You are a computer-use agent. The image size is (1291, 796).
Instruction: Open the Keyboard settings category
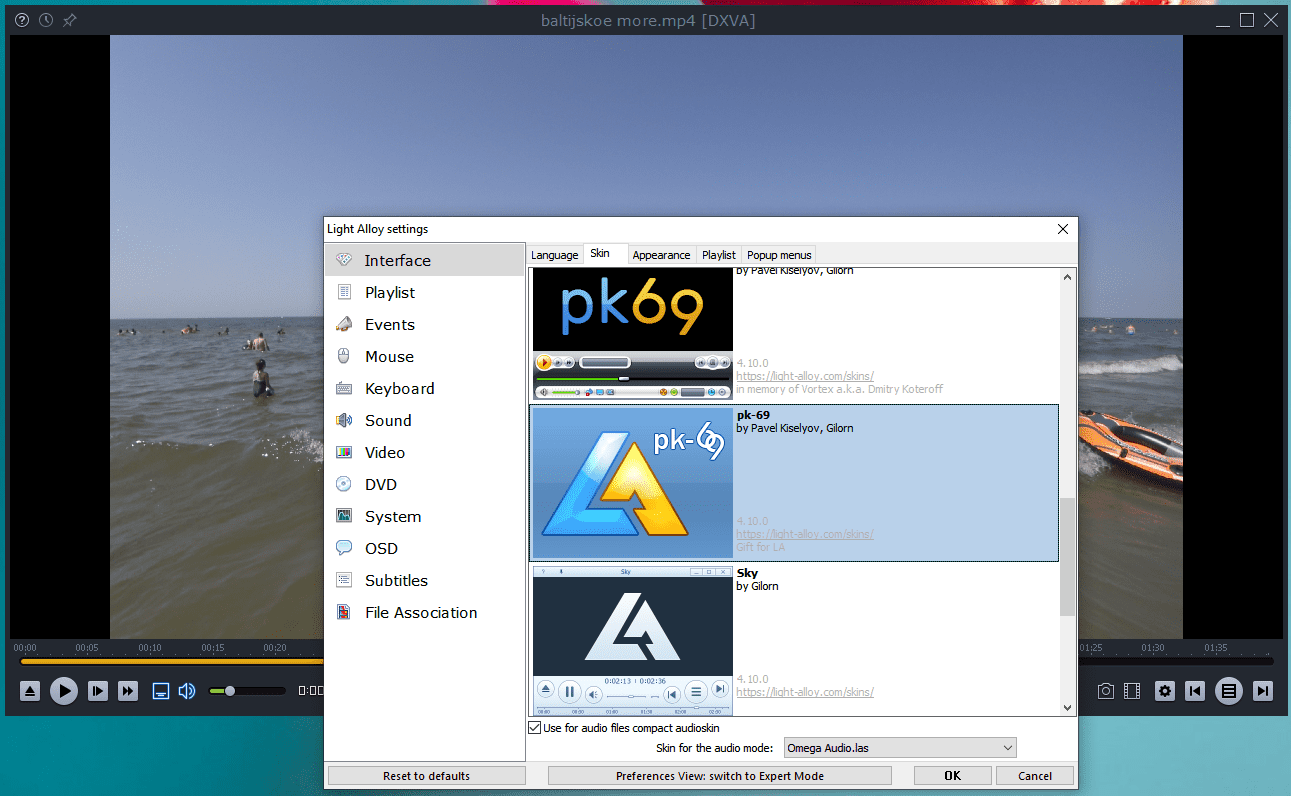pos(425,388)
